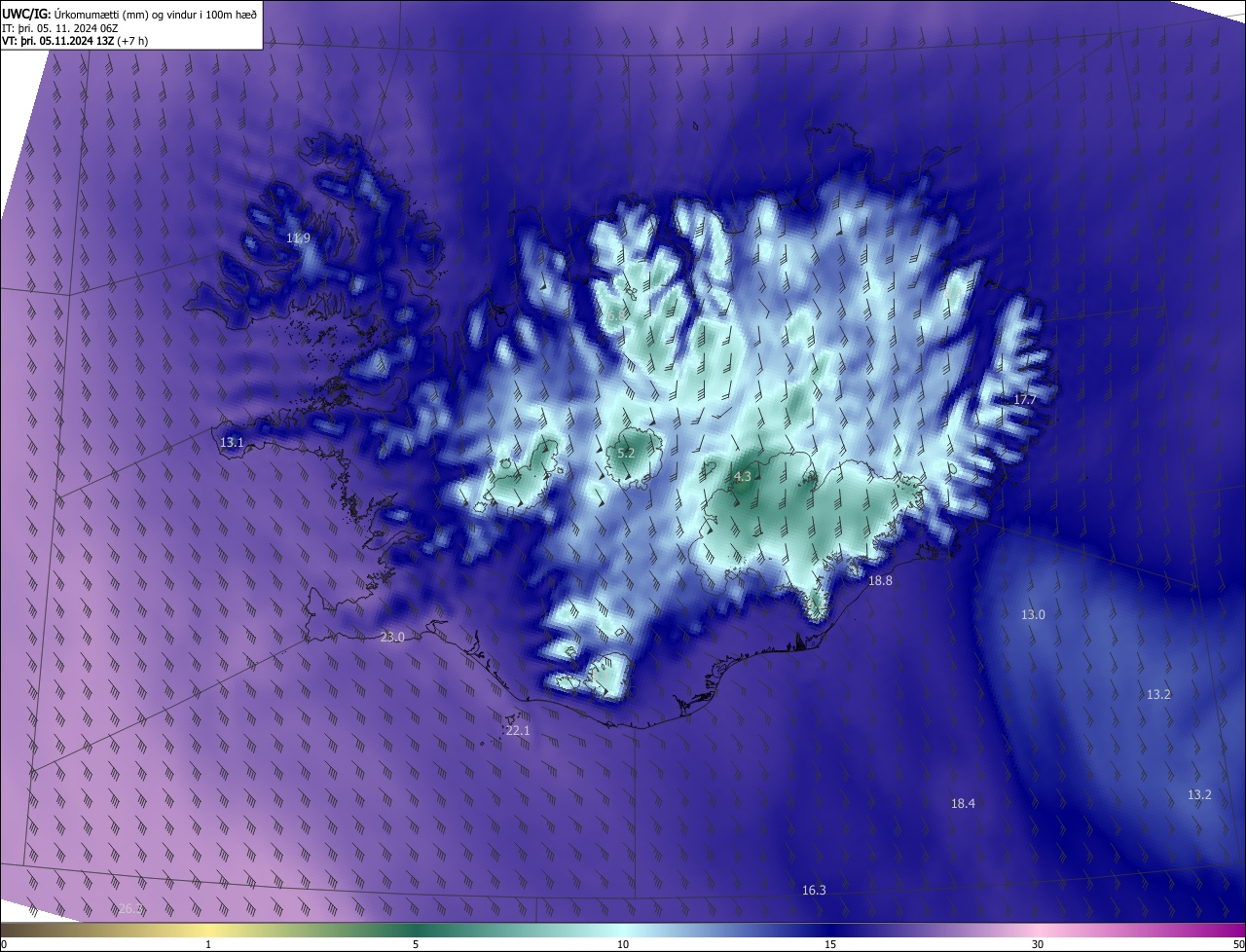This screenshot has height=952, width=1246.
Task: Click the 30 tick label on the color scale
Action: click(1038, 944)
